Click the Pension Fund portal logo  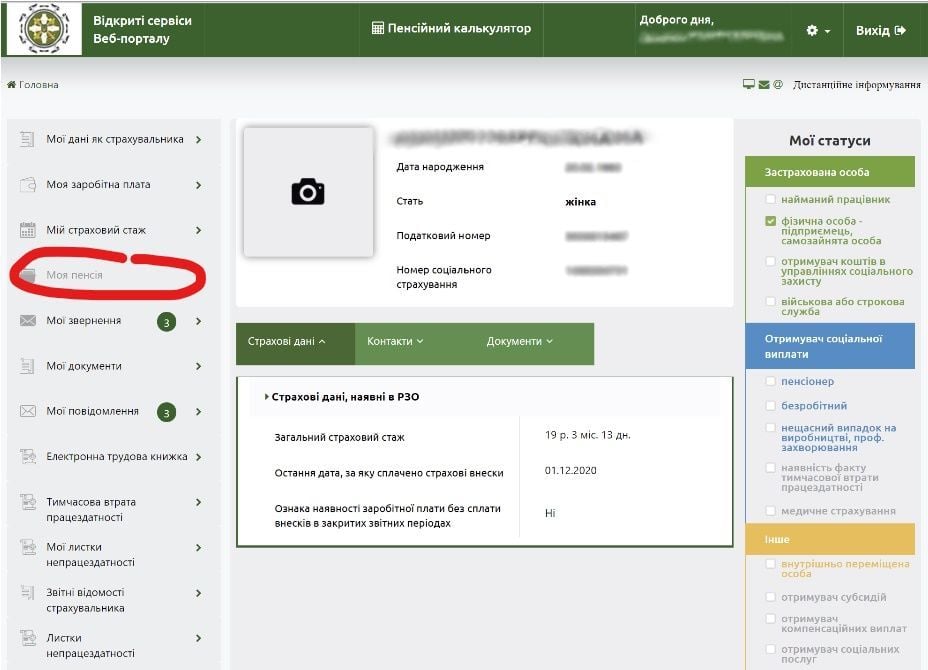(x=44, y=28)
